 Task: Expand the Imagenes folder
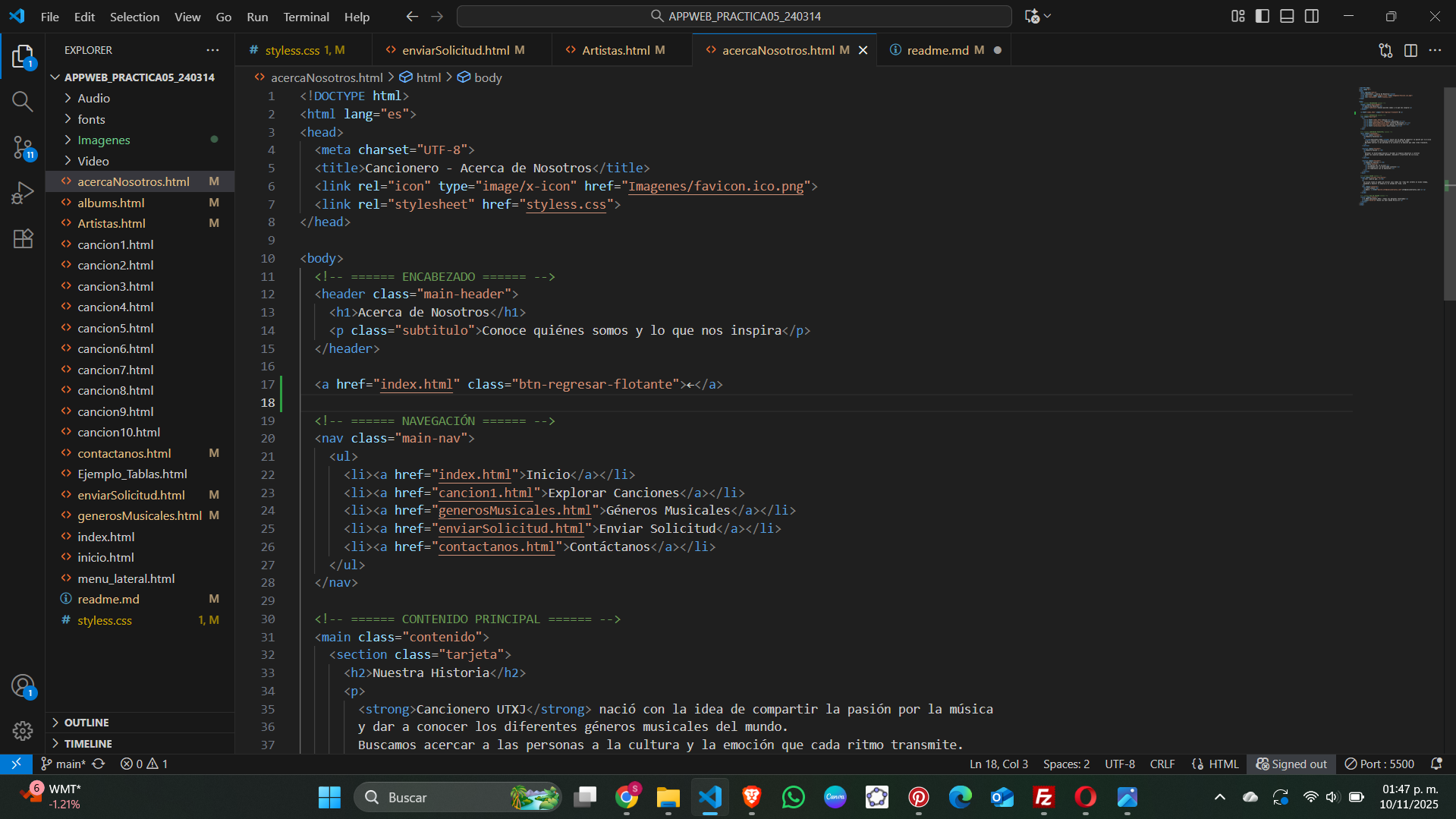click(x=104, y=140)
